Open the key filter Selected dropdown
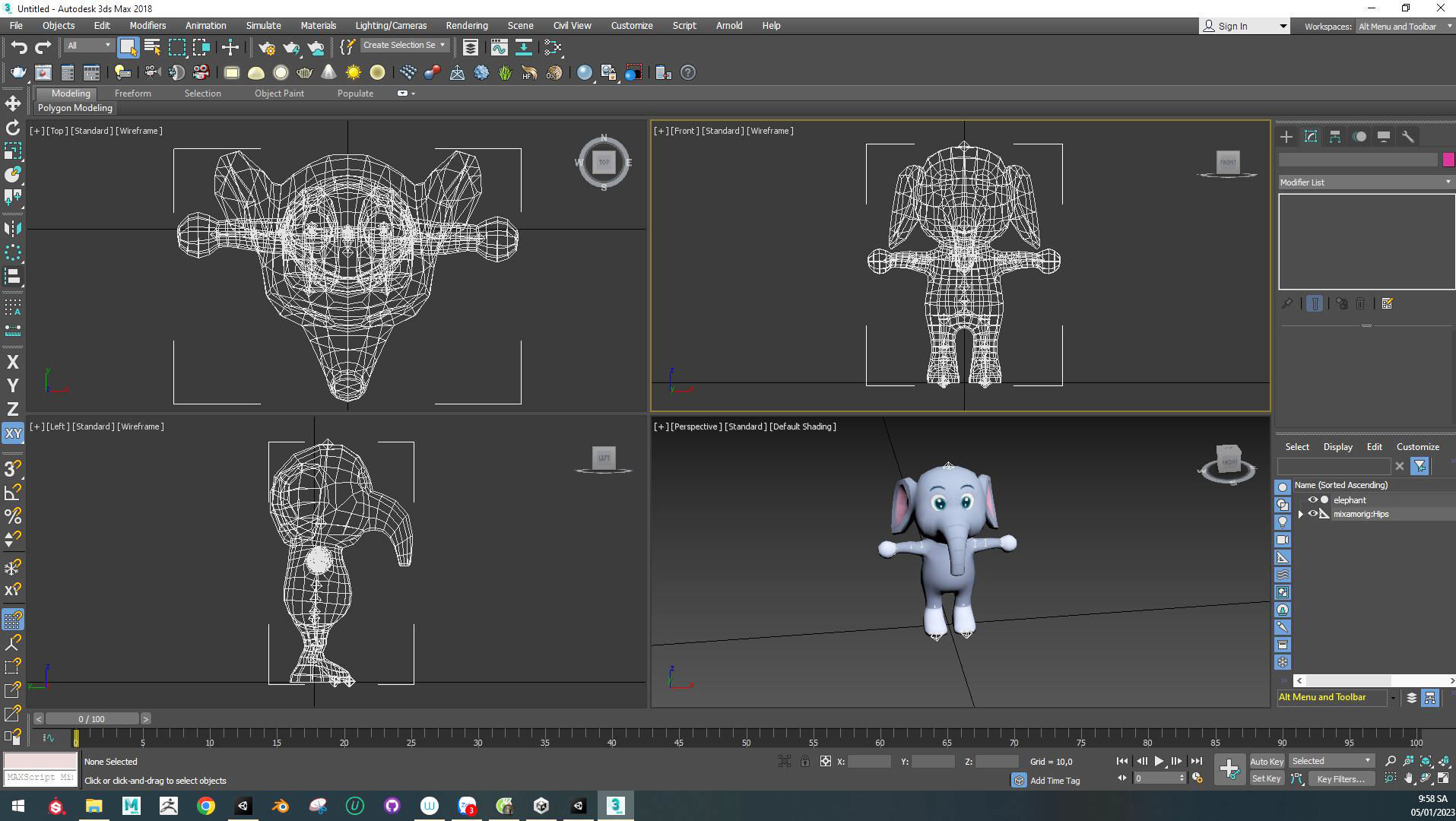The width and height of the screenshot is (1456, 821). point(1331,761)
